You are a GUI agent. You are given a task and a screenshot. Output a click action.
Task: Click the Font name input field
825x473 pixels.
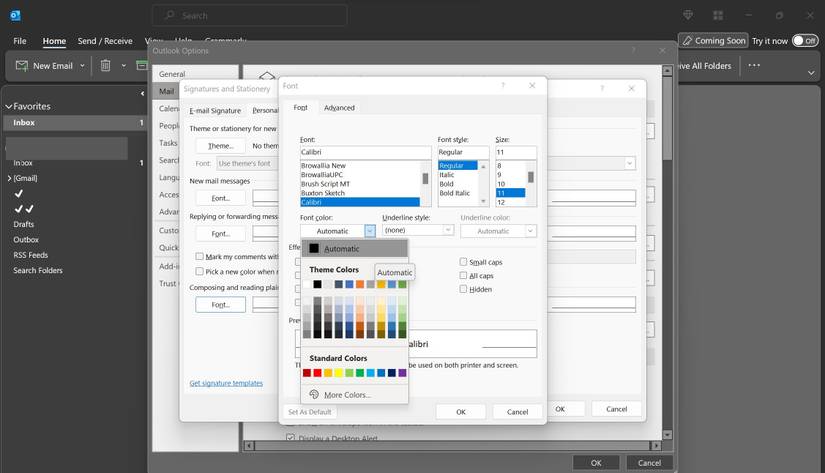pyautogui.click(x=365, y=152)
